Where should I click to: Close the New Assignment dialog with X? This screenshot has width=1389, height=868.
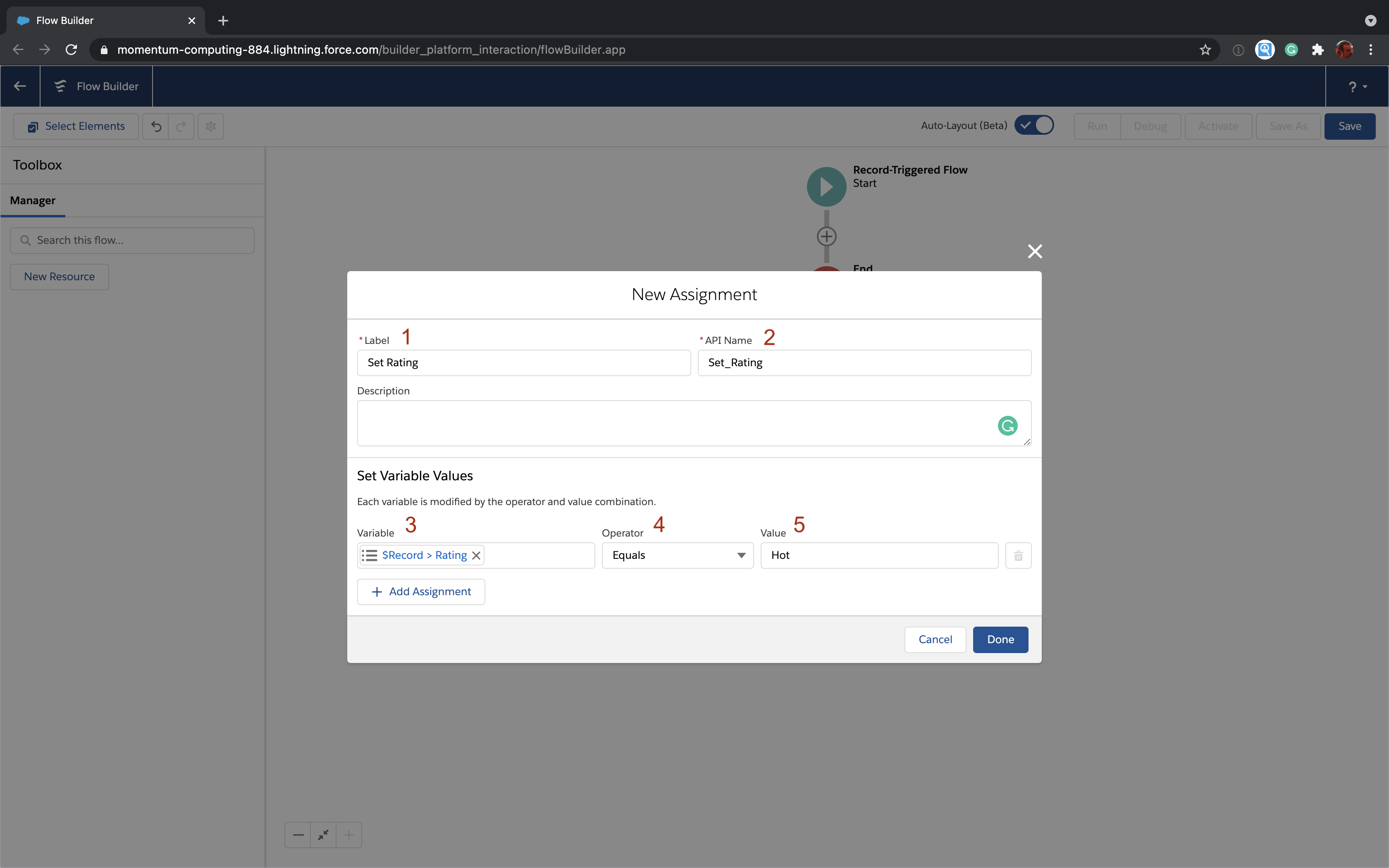(1034, 251)
